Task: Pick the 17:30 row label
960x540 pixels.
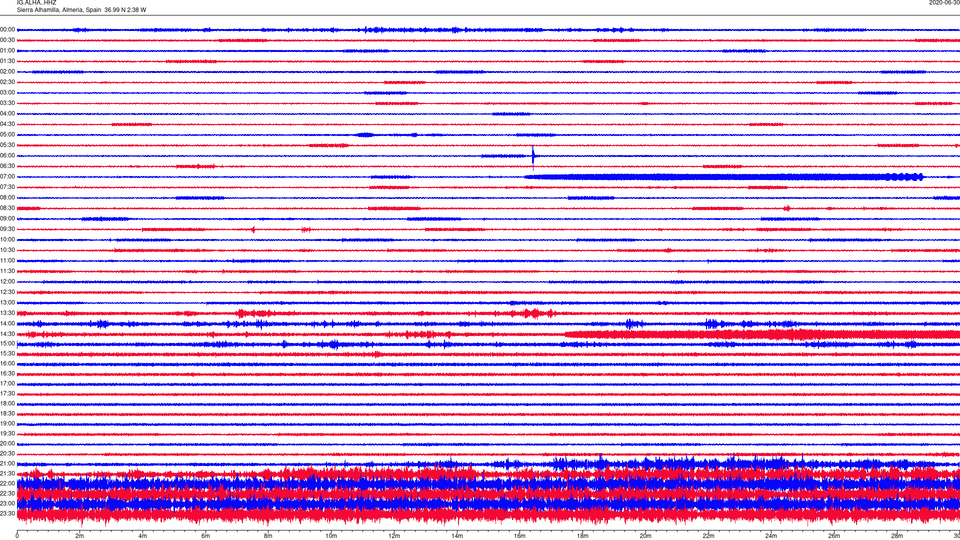Action: tap(7, 394)
